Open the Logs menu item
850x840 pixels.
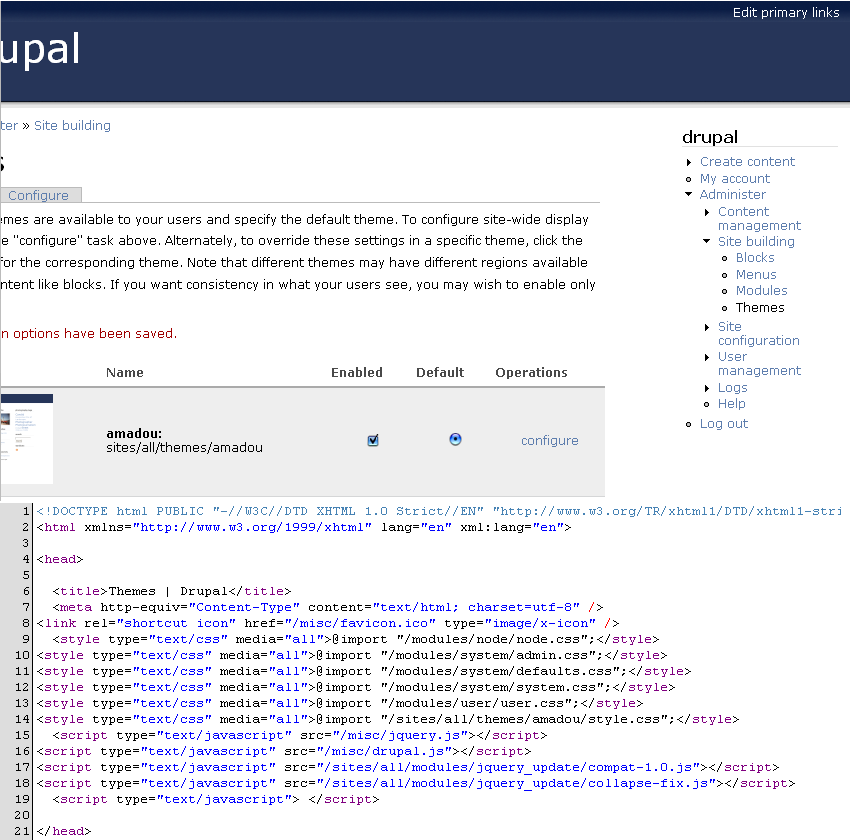point(732,387)
